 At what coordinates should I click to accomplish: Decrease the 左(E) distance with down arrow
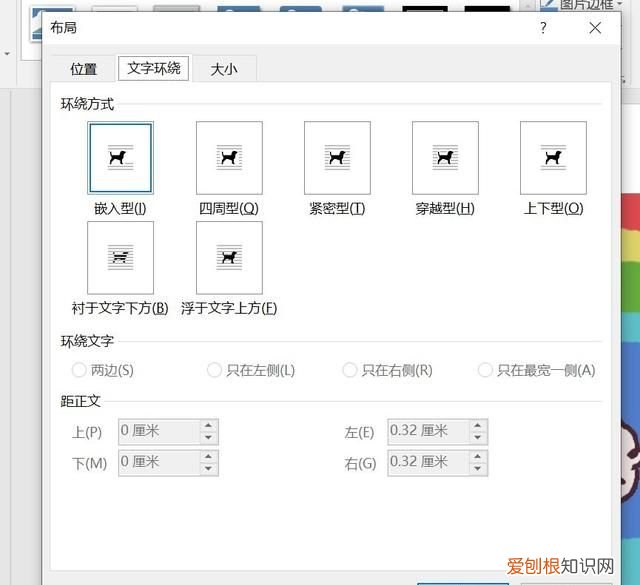tap(478, 438)
